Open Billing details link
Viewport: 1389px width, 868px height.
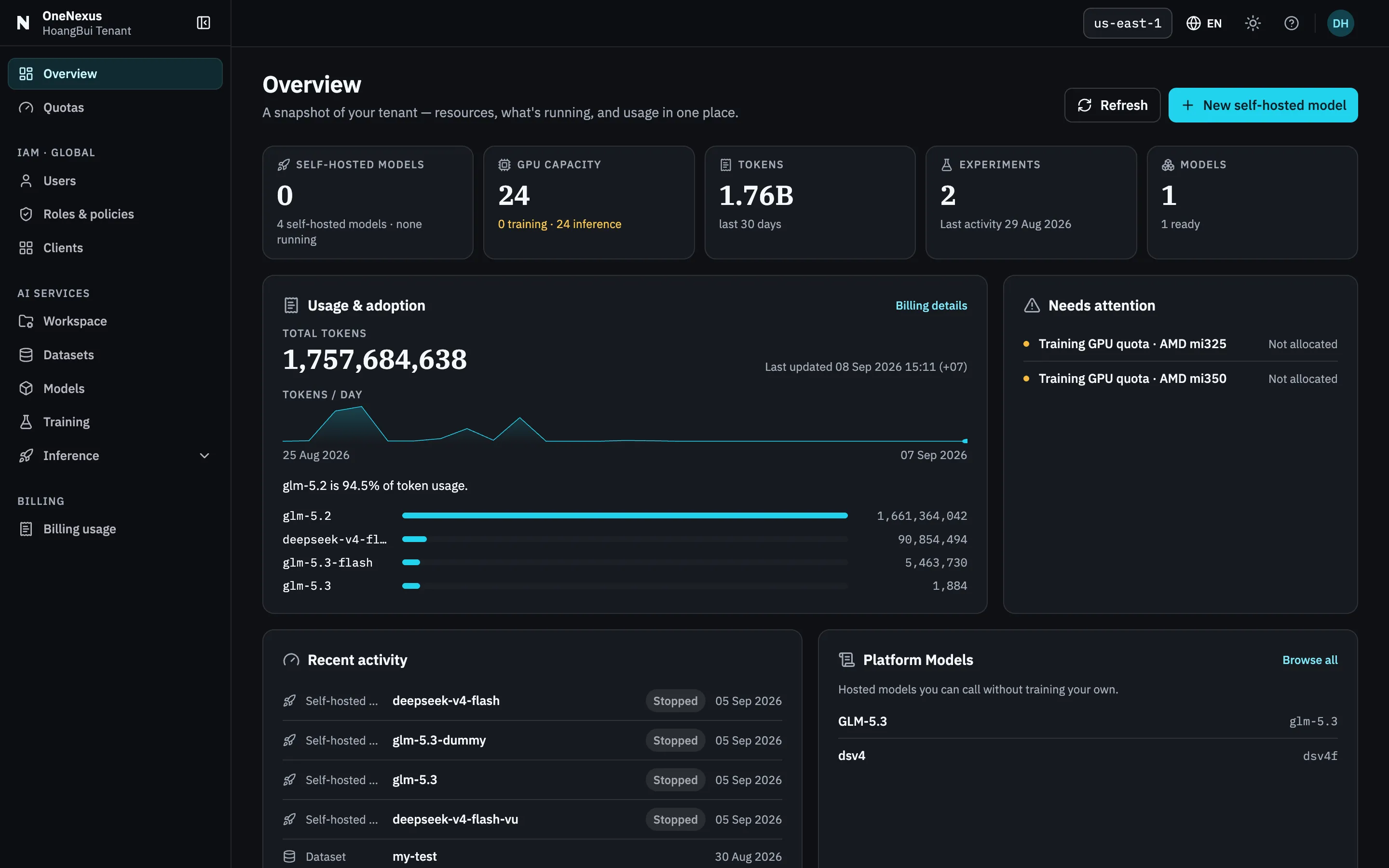pos(931,305)
